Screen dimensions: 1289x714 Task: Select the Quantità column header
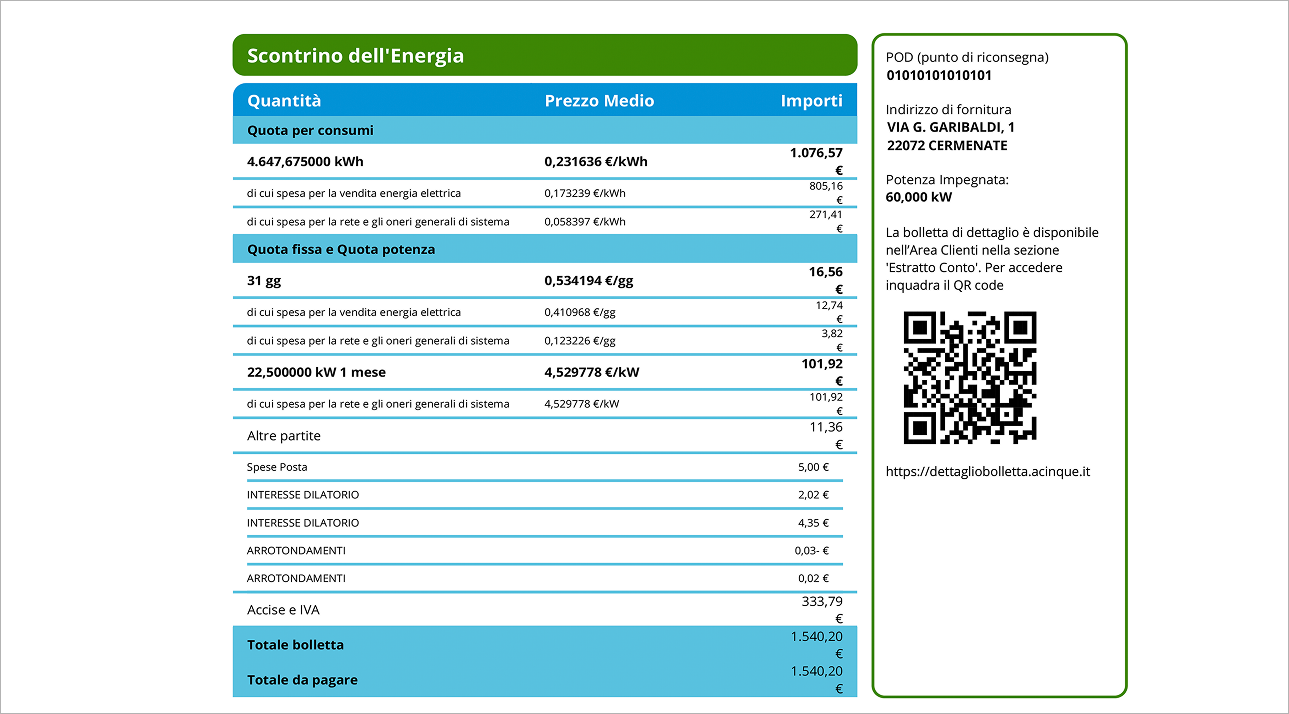point(284,101)
